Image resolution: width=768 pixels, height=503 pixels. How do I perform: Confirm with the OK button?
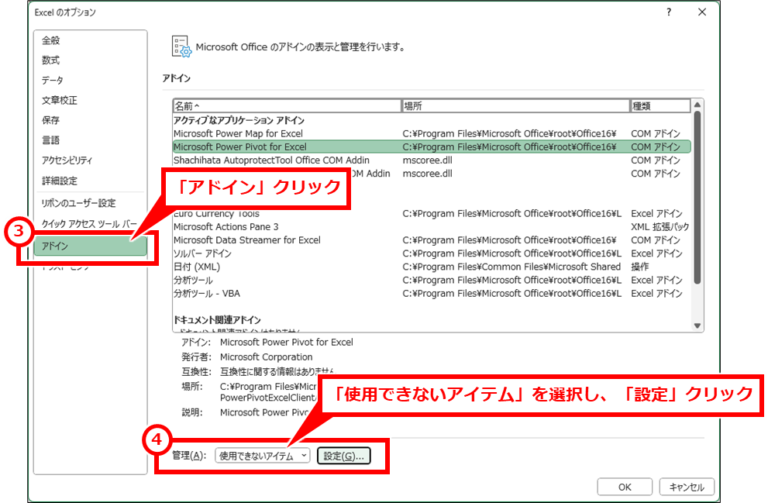624,487
